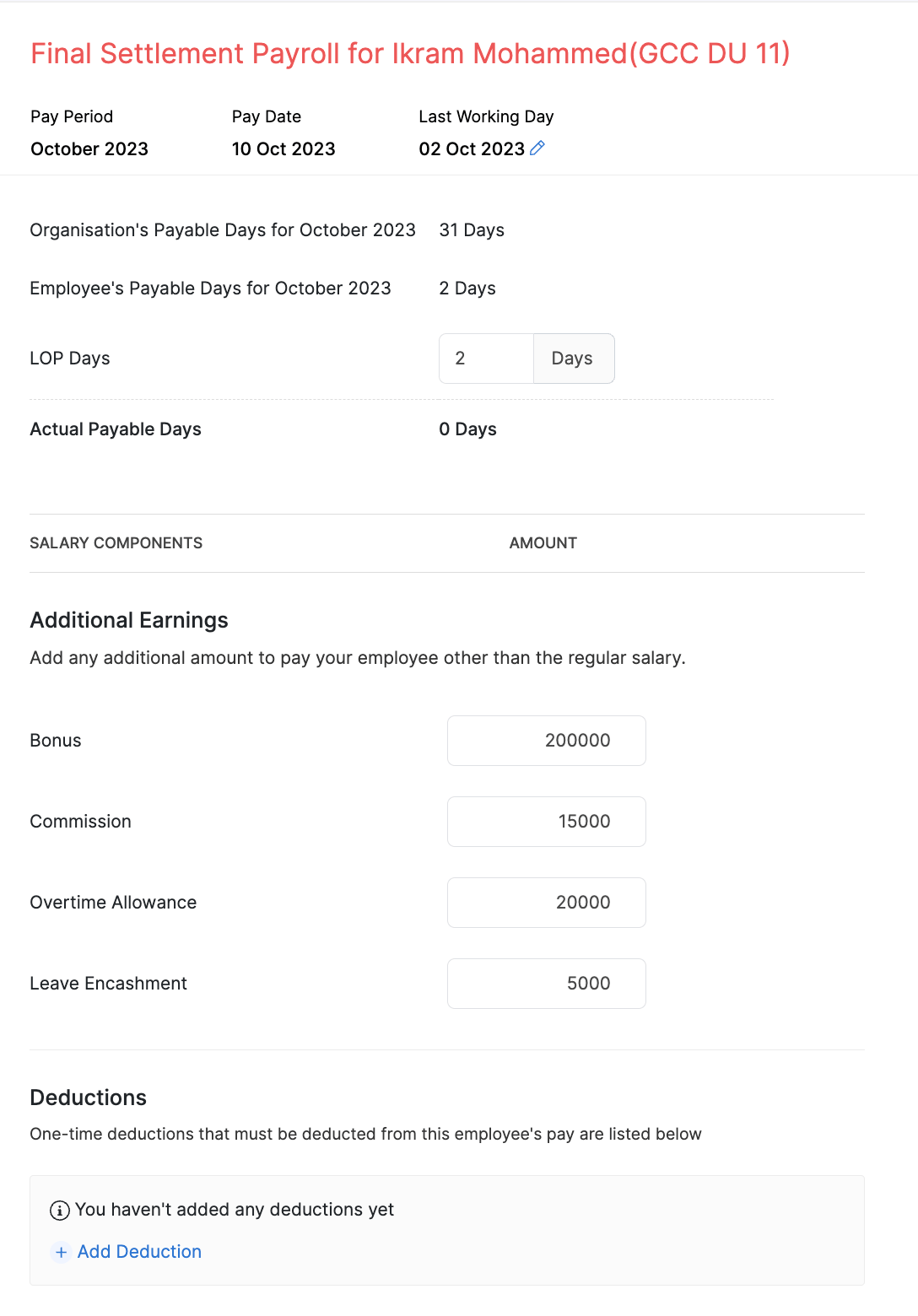Select the Commission amount field
This screenshot has height=1316, width=918.
(x=546, y=822)
